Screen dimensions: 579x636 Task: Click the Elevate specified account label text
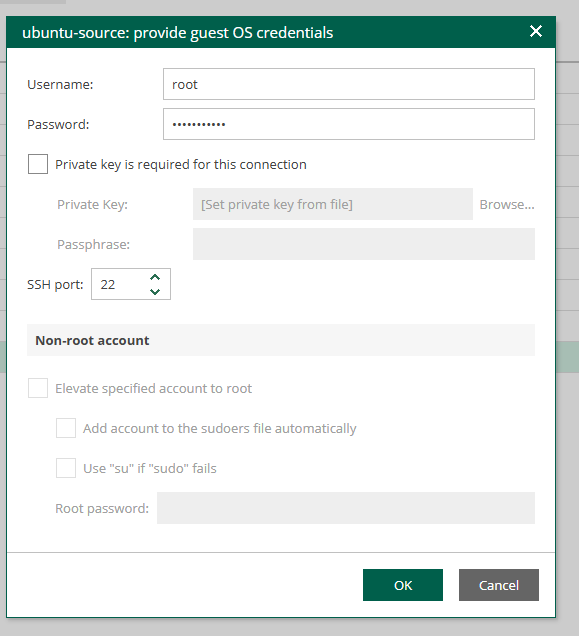tap(153, 389)
